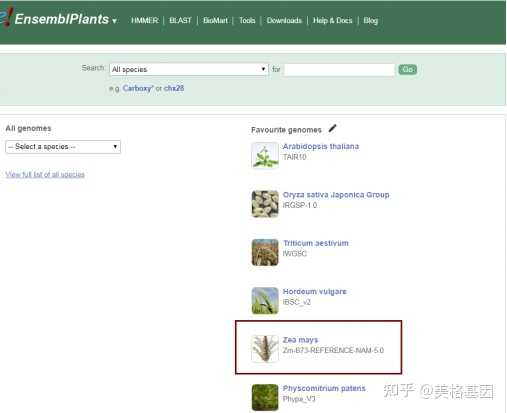This screenshot has width=507, height=413.
Task: Open the BioMart menu item
Action: tap(215, 21)
